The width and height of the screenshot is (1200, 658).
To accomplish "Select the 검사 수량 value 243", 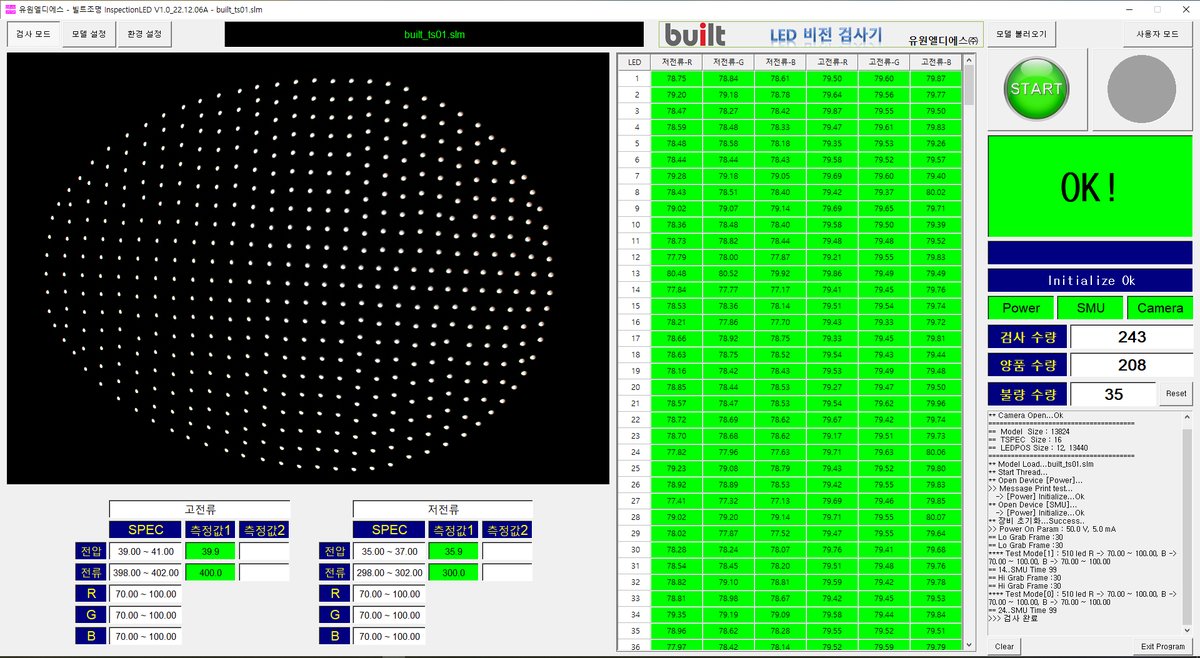I will [1131, 337].
